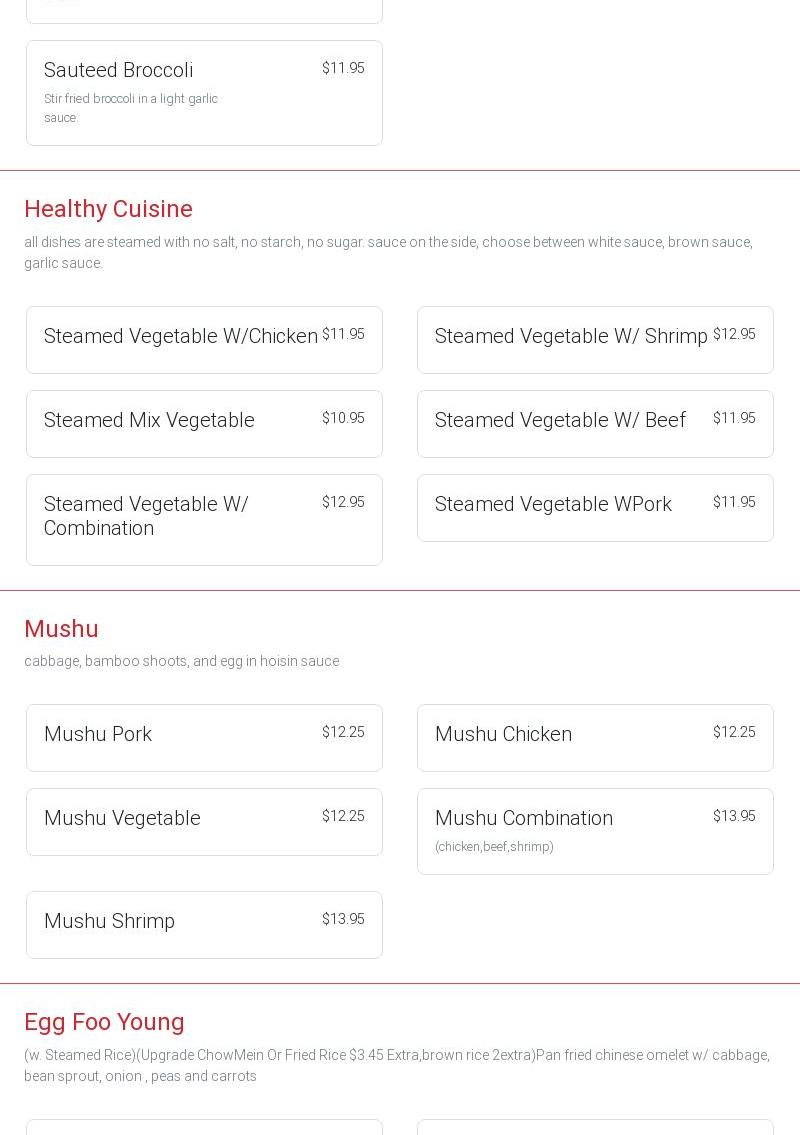Choose Steamed Vegetable W/ Shrimp
800x1135 pixels.
click(595, 340)
